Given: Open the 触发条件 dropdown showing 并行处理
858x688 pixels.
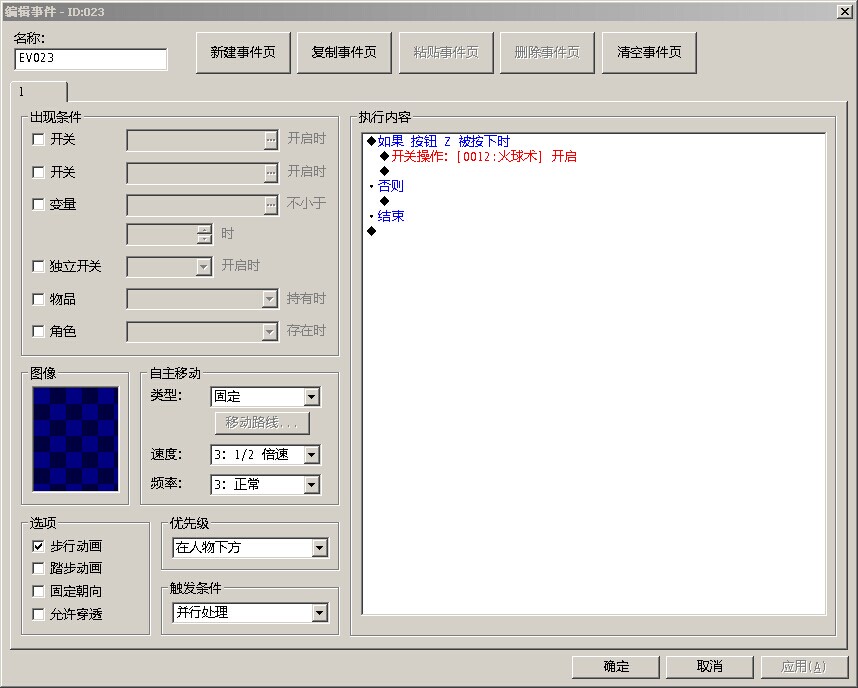Looking at the screenshot, I should click(251, 612).
